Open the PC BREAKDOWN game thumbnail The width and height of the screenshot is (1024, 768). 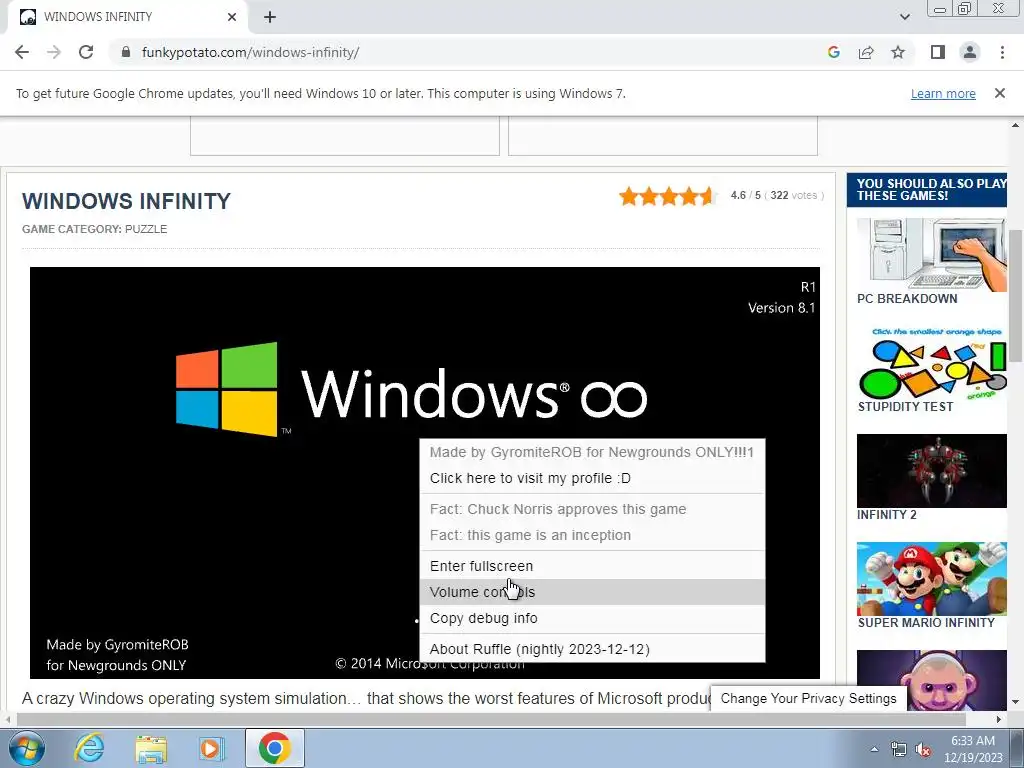coord(931,255)
